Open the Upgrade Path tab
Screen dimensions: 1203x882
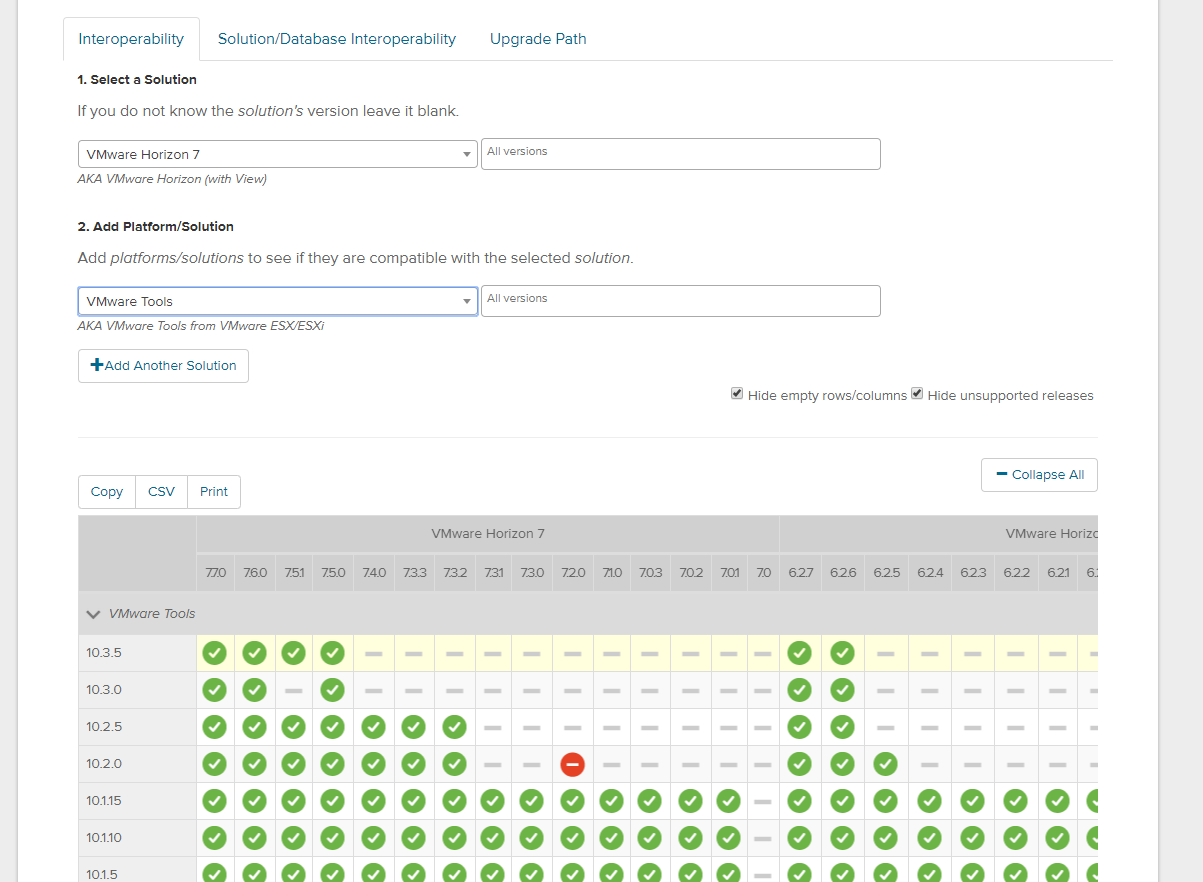click(x=538, y=39)
